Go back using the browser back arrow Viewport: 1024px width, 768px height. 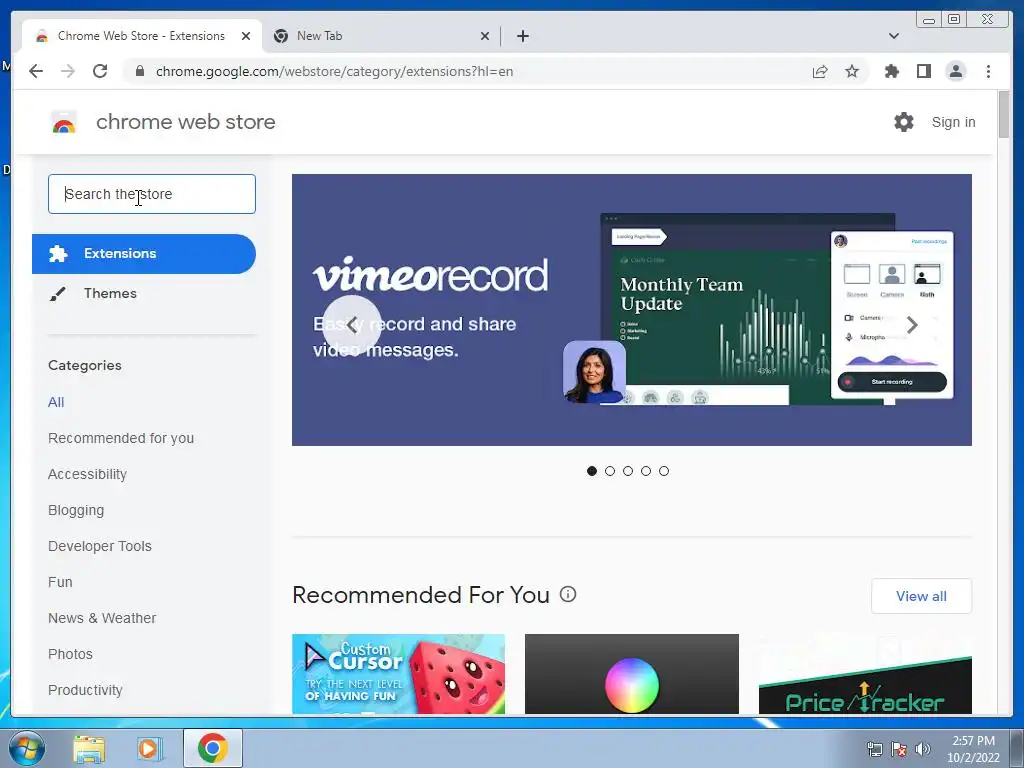tap(36, 71)
